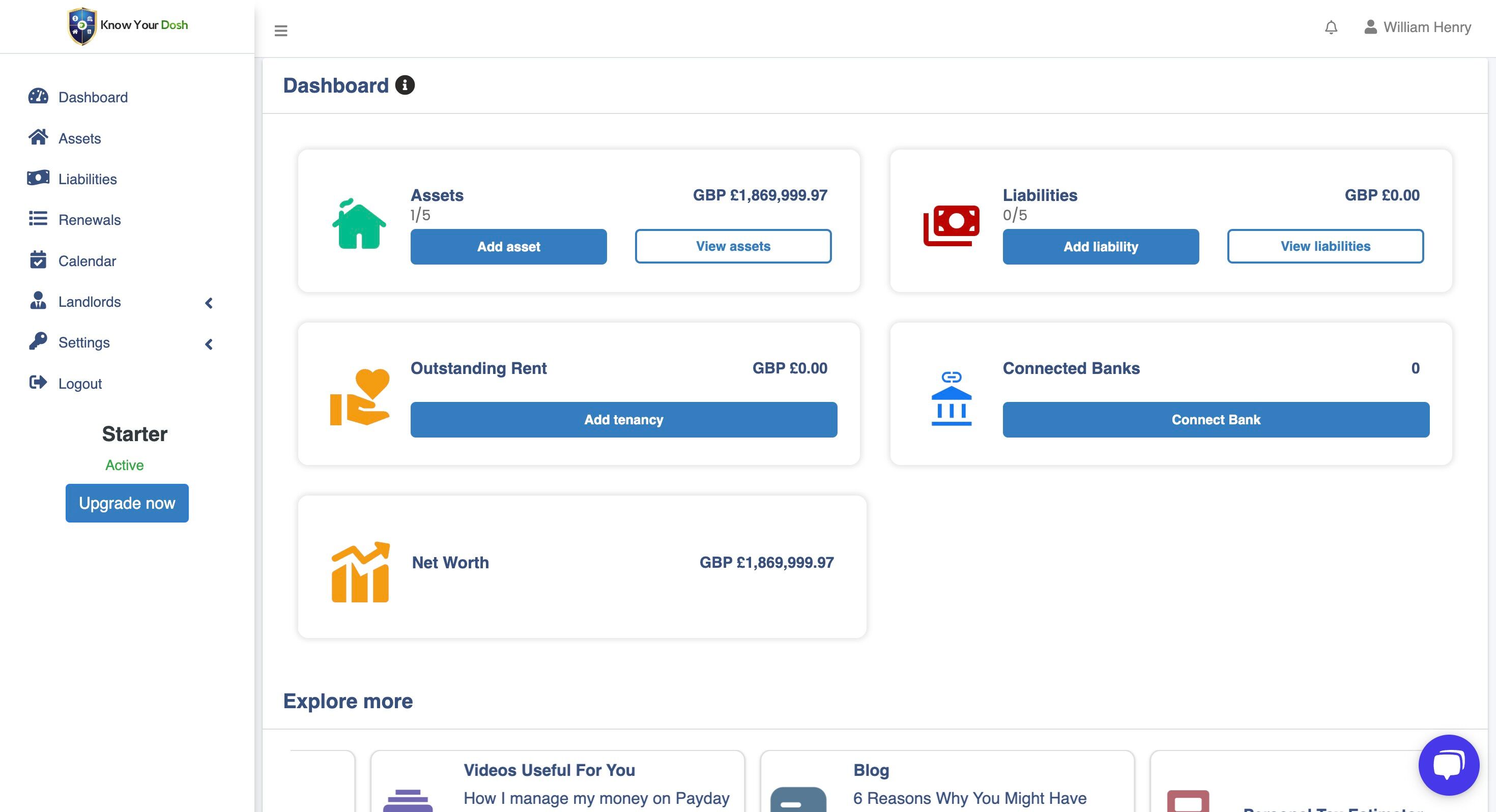Click the Outstanding Rent hand-heart icon
1496x812 pixels.
click(360, 397)
